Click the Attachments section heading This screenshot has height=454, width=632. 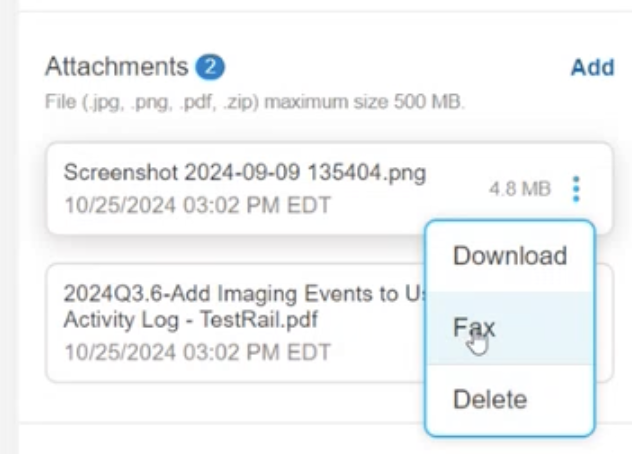116,67
